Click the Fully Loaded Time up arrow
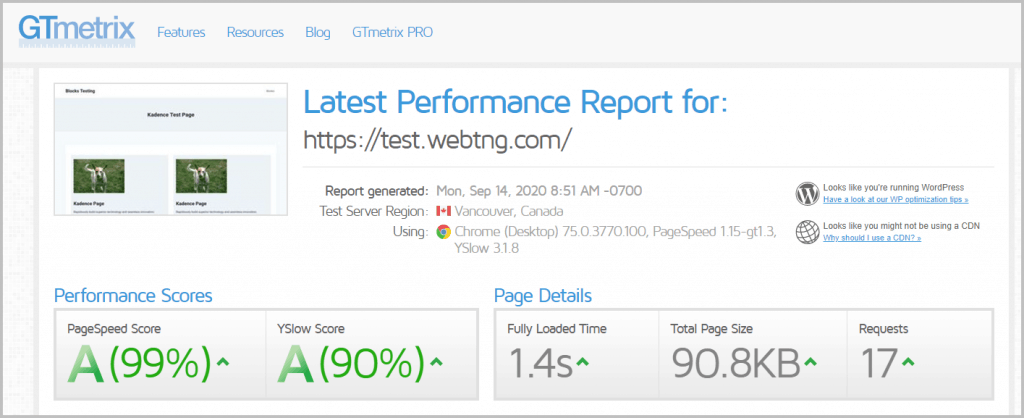 pyautogui.click(x=583, y=362)
